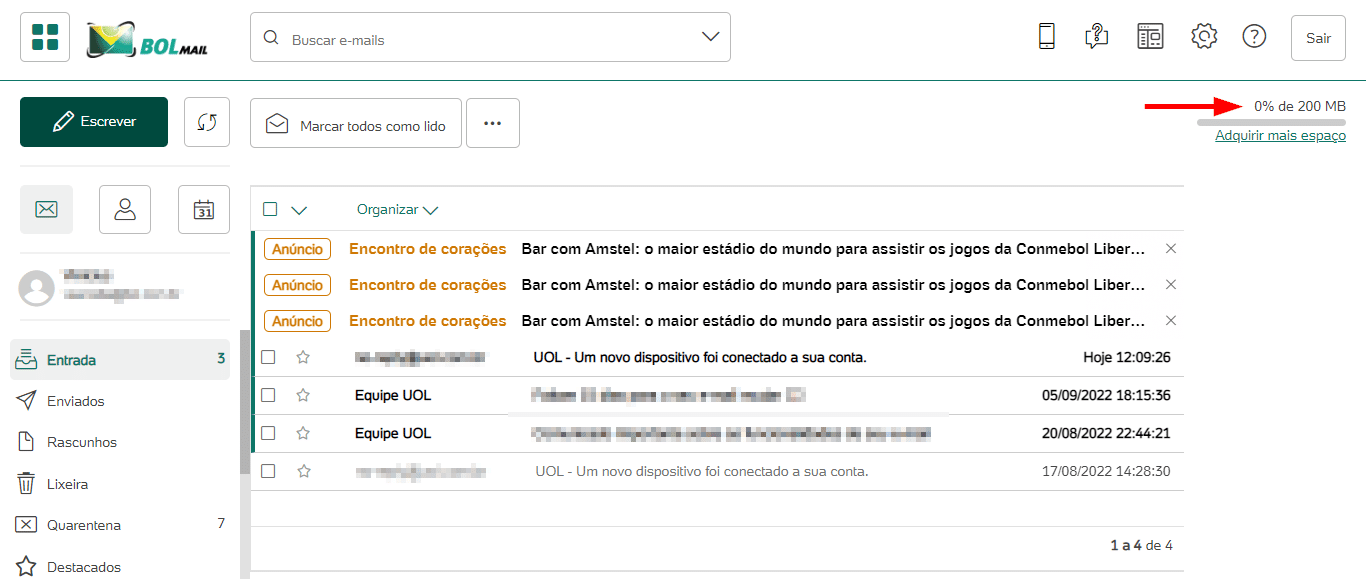Star the 20/08/2022 Equipe UOL email

(x=303, y=433)
